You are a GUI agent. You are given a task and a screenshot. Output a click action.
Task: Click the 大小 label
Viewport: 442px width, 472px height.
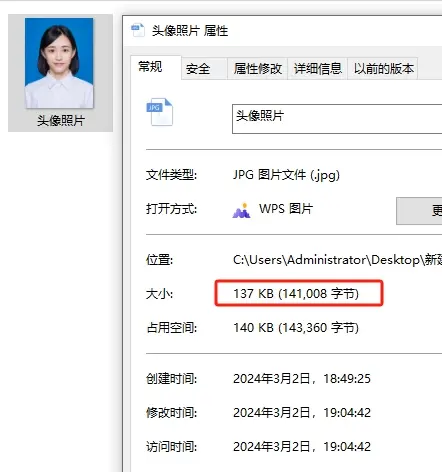(x=159, y=294)
